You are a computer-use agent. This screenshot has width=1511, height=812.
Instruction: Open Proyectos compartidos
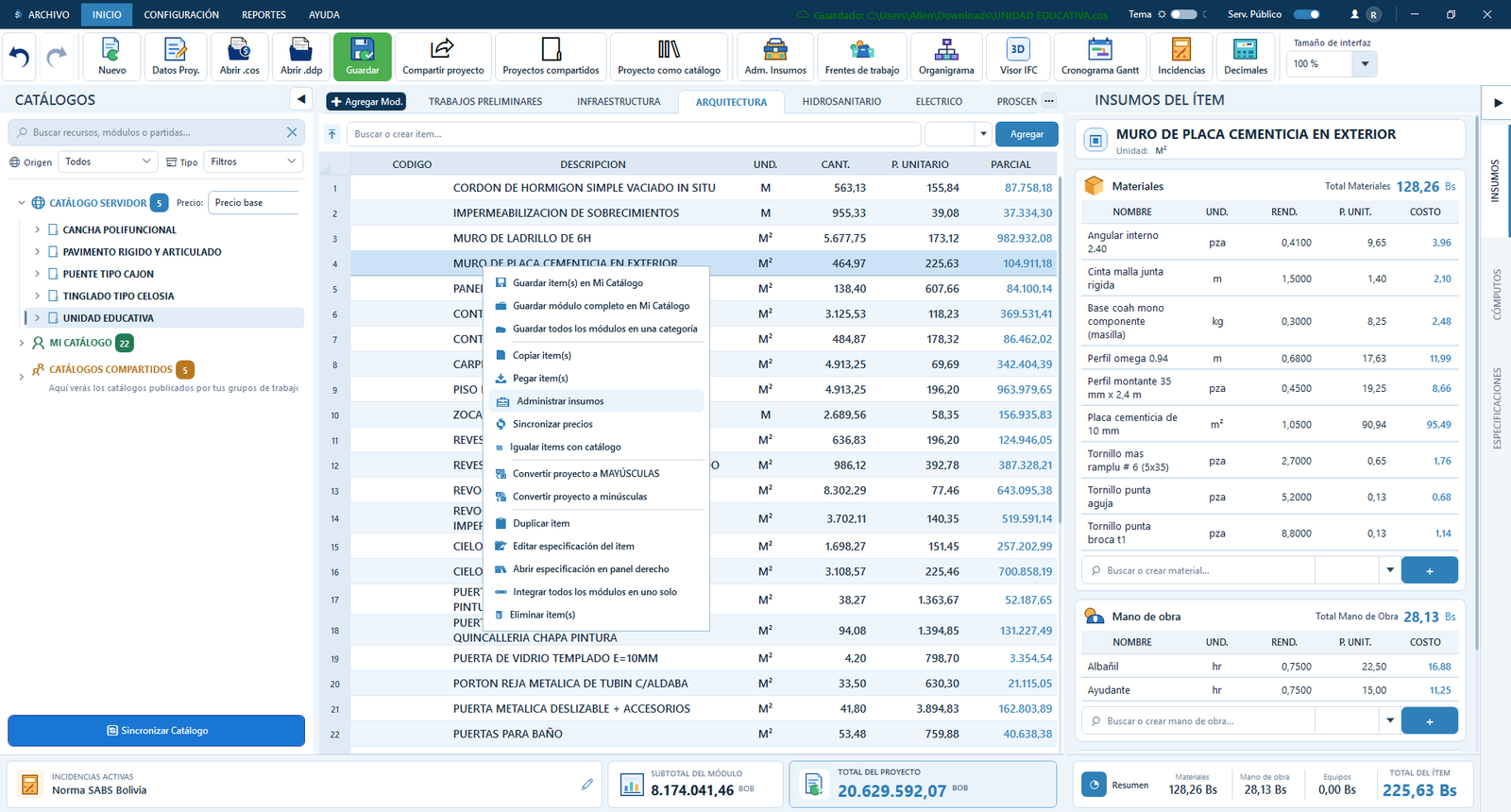tap(551, 57)
